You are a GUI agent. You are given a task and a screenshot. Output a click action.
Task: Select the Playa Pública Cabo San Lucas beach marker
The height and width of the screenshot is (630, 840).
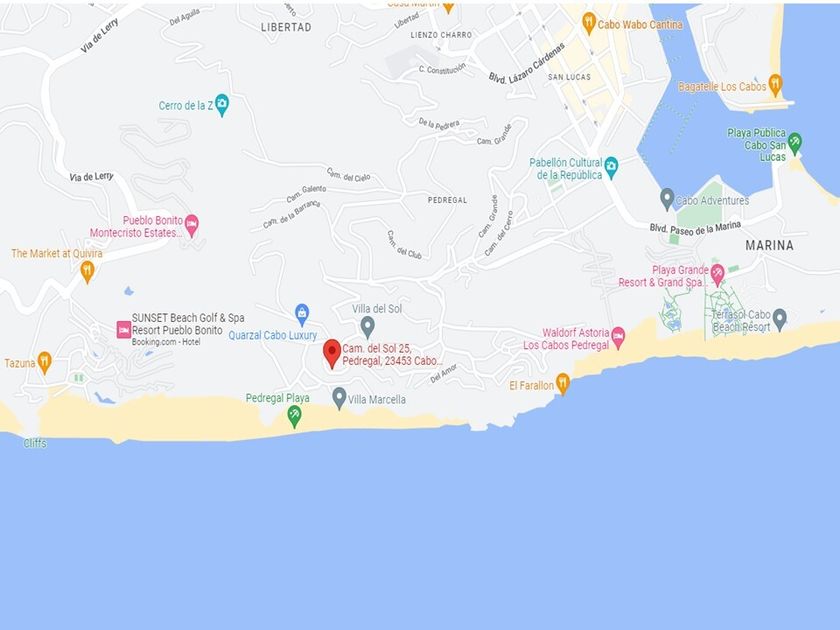point(795,144)
